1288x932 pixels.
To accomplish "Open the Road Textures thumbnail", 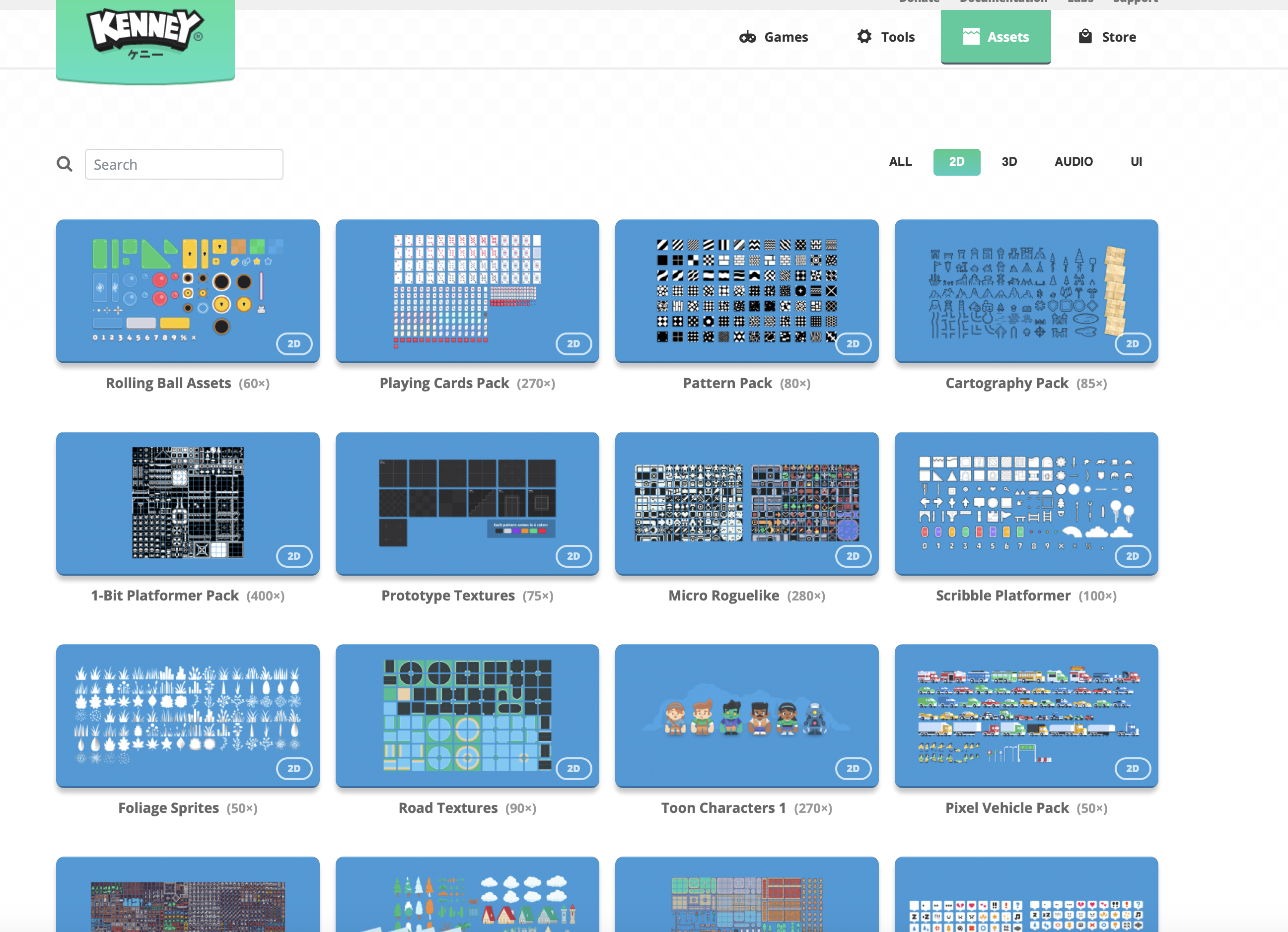I will [x=467, y=715].
